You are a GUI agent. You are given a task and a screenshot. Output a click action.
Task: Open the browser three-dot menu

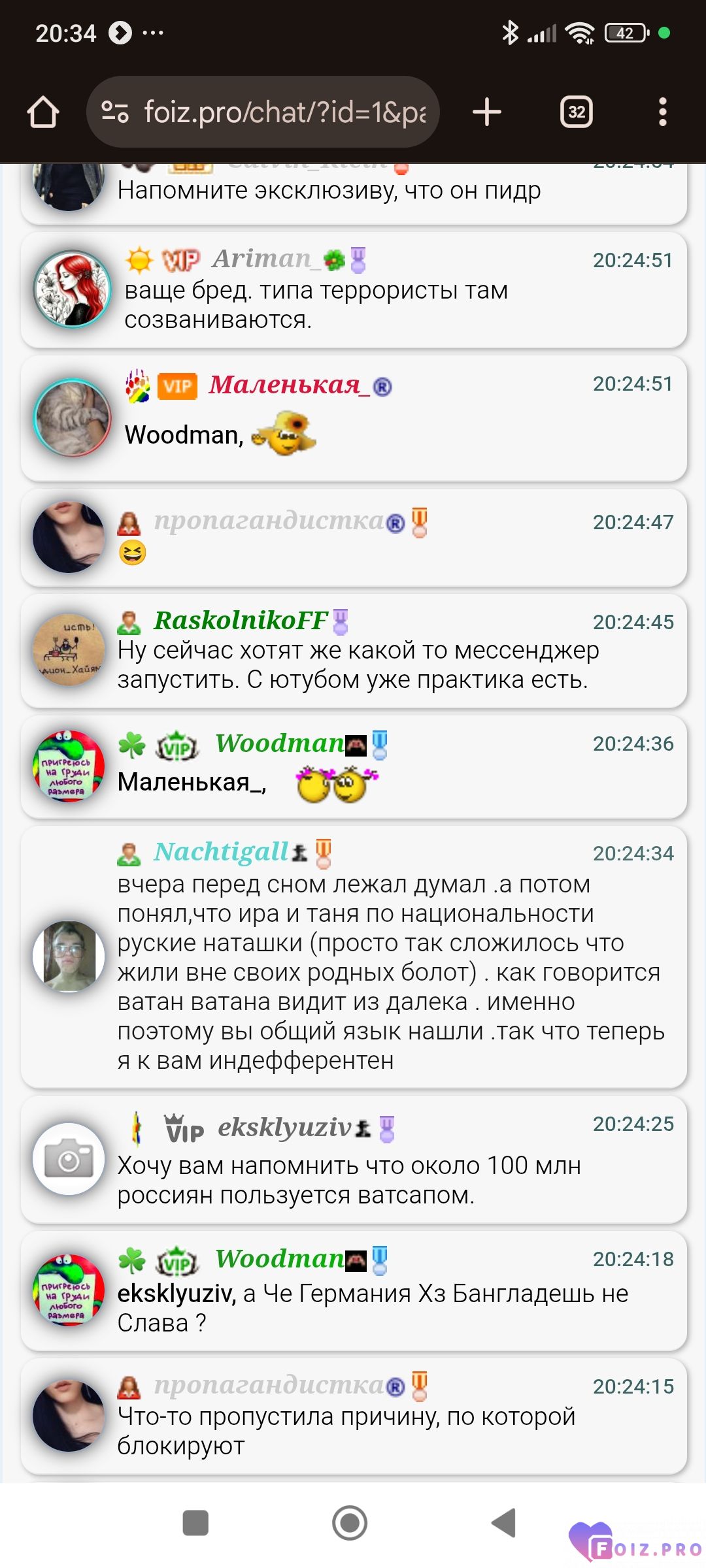(x=663, y=112)
